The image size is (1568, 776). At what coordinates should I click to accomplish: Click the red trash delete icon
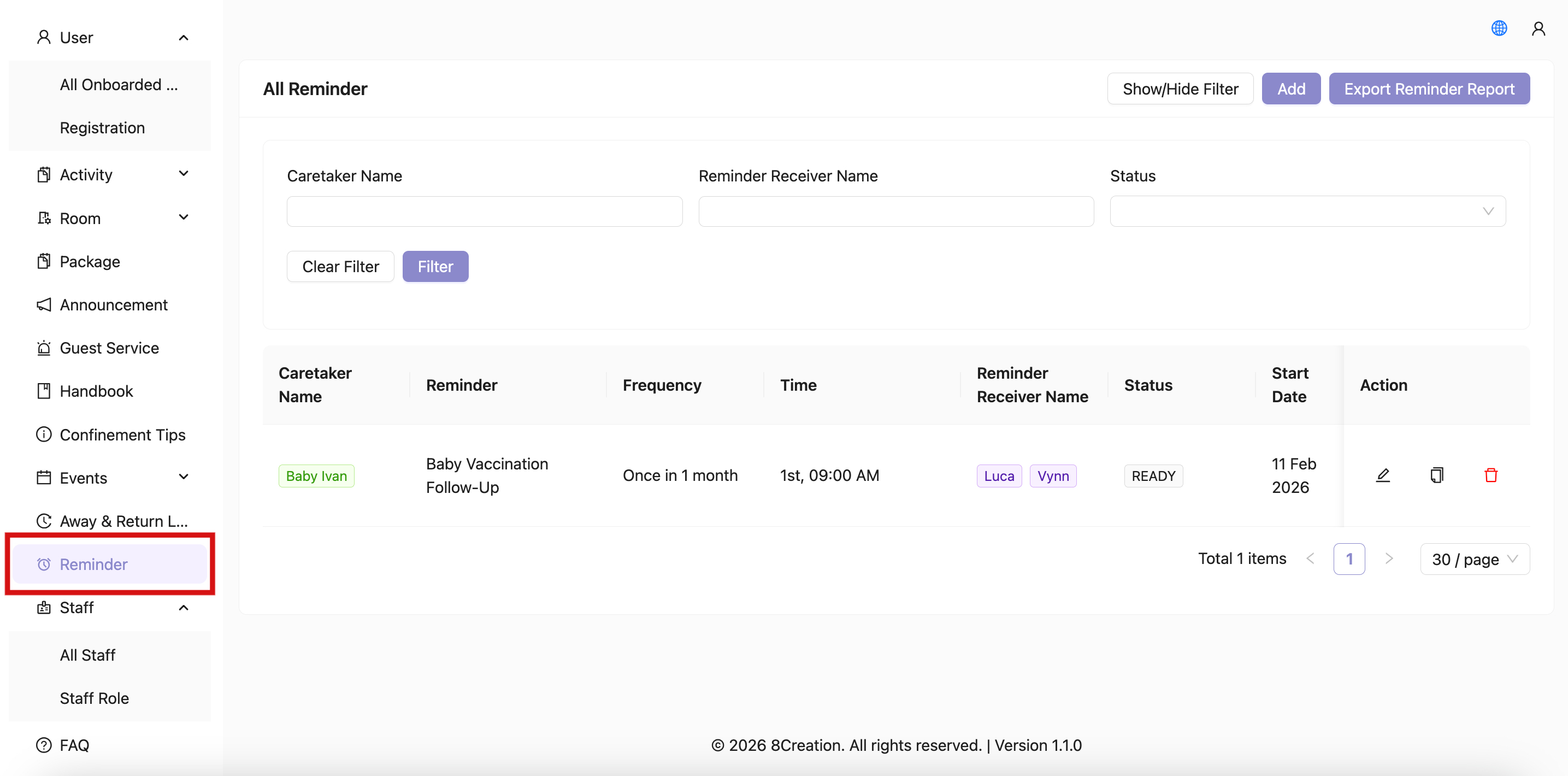[1491, 475]
